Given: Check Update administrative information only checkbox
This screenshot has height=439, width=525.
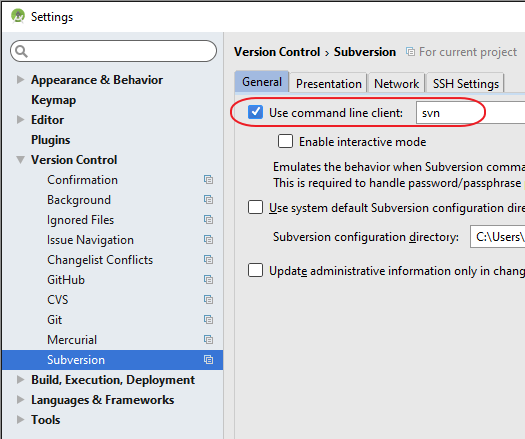Looking at the screenshot, I should pyautogui.click(x=255, y=270).
